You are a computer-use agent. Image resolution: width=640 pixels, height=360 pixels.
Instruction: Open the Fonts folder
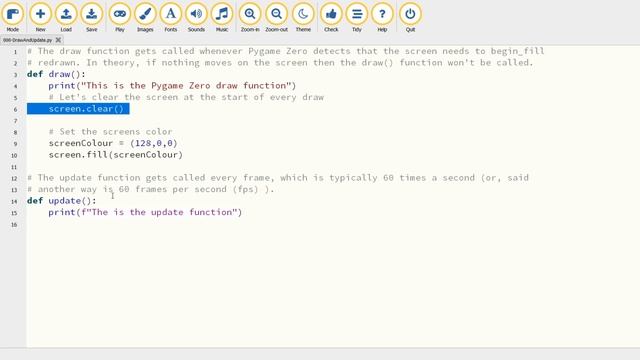click(x=171, y=17)
